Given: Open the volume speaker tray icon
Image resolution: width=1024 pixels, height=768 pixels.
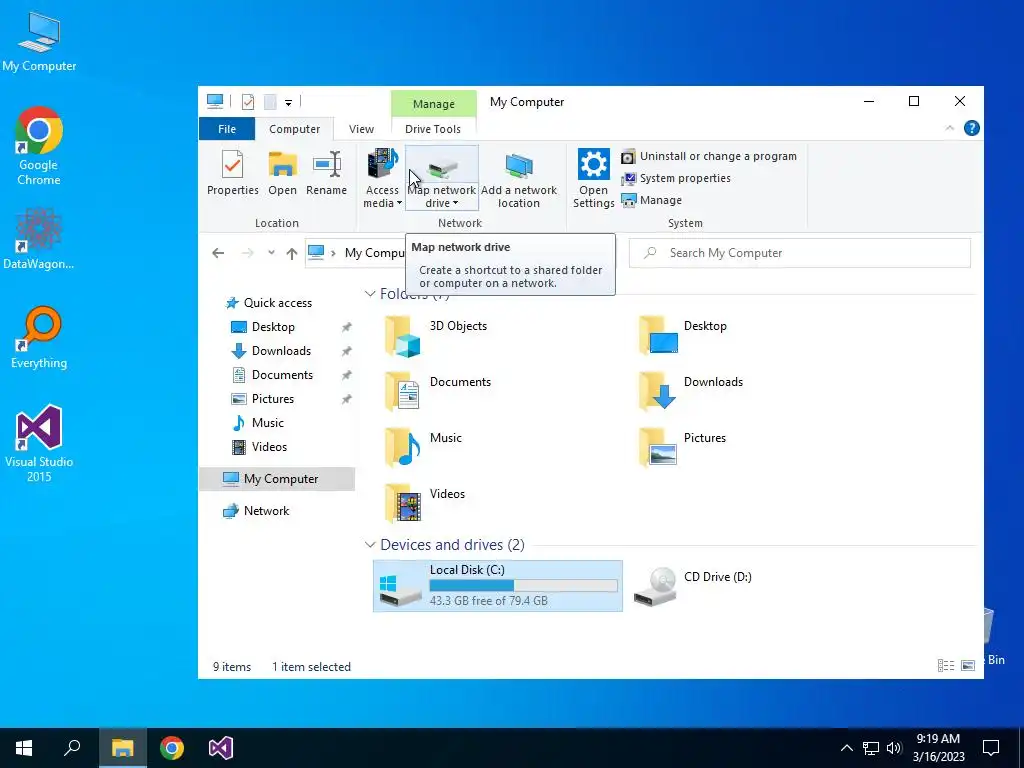Looking at the screenshot, I should tap(894, 748).
